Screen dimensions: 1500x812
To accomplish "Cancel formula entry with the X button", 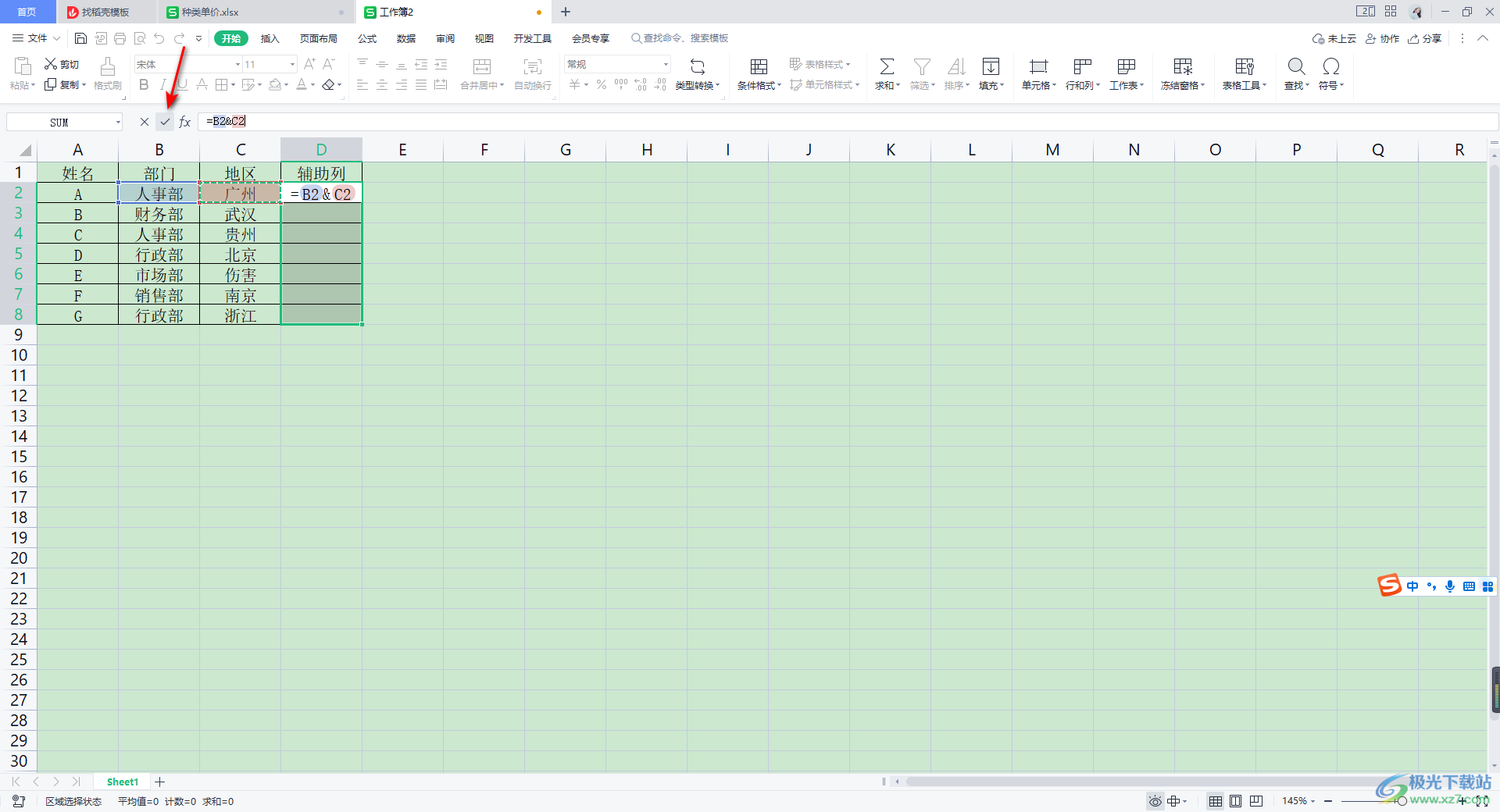I will (x=145, y=122).
